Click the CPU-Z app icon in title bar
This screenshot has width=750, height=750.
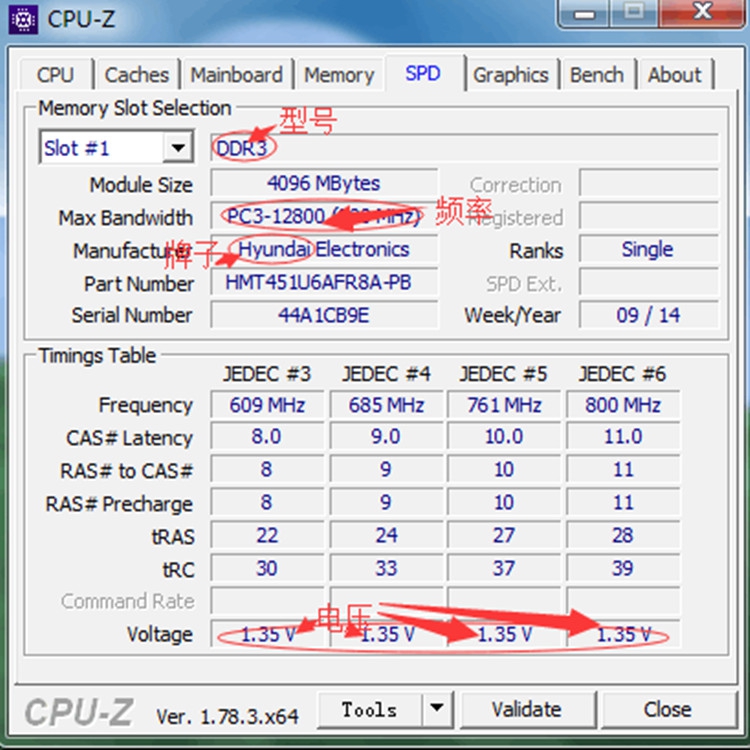[23, 17]
